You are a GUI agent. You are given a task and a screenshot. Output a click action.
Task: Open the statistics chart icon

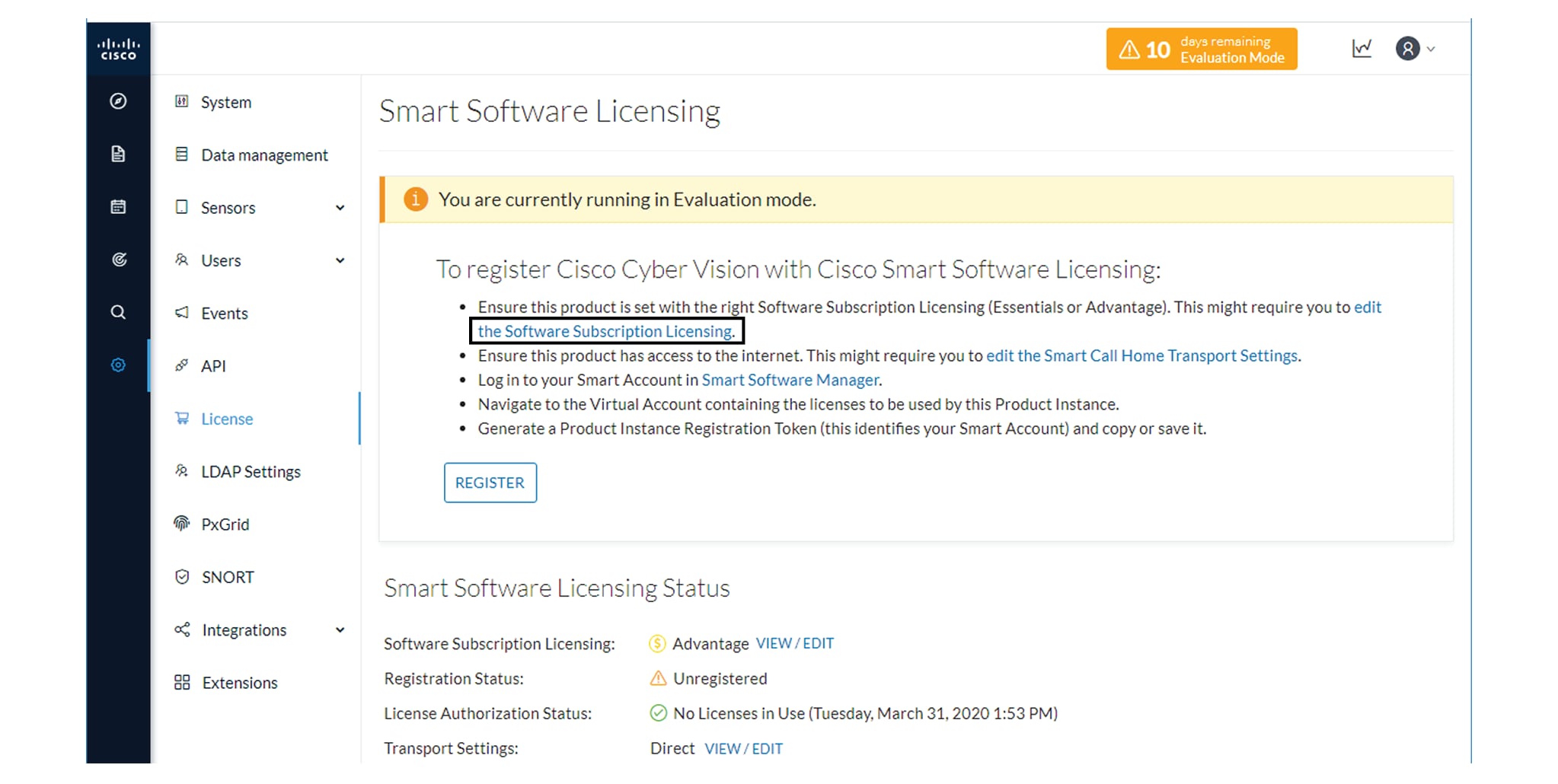[1362, 49]
